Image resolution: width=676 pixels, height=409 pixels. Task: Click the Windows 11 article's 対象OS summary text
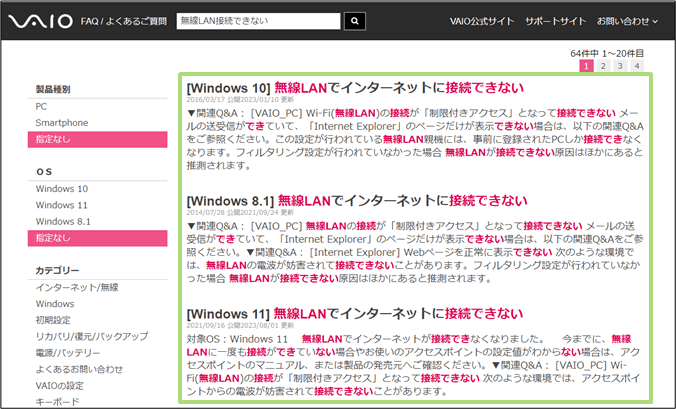[x=413, y=365]
